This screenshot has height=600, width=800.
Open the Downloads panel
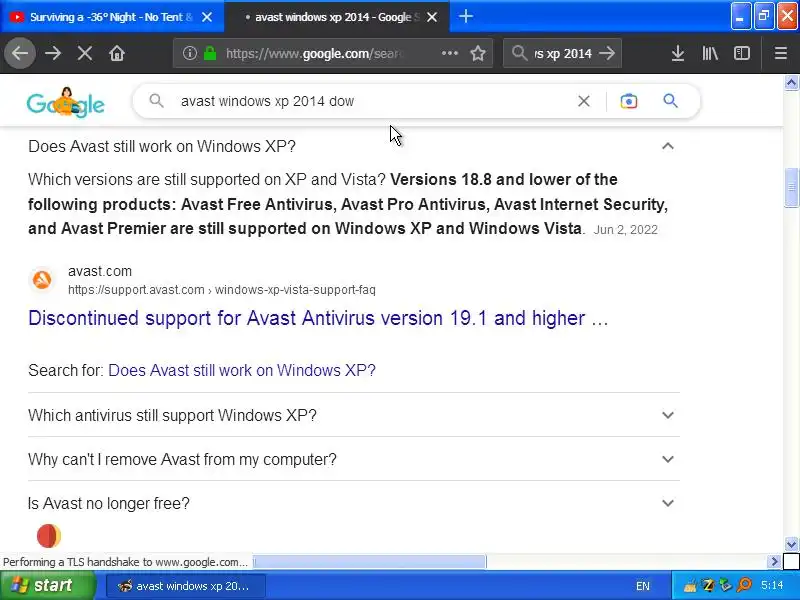[x=678, y=53]
